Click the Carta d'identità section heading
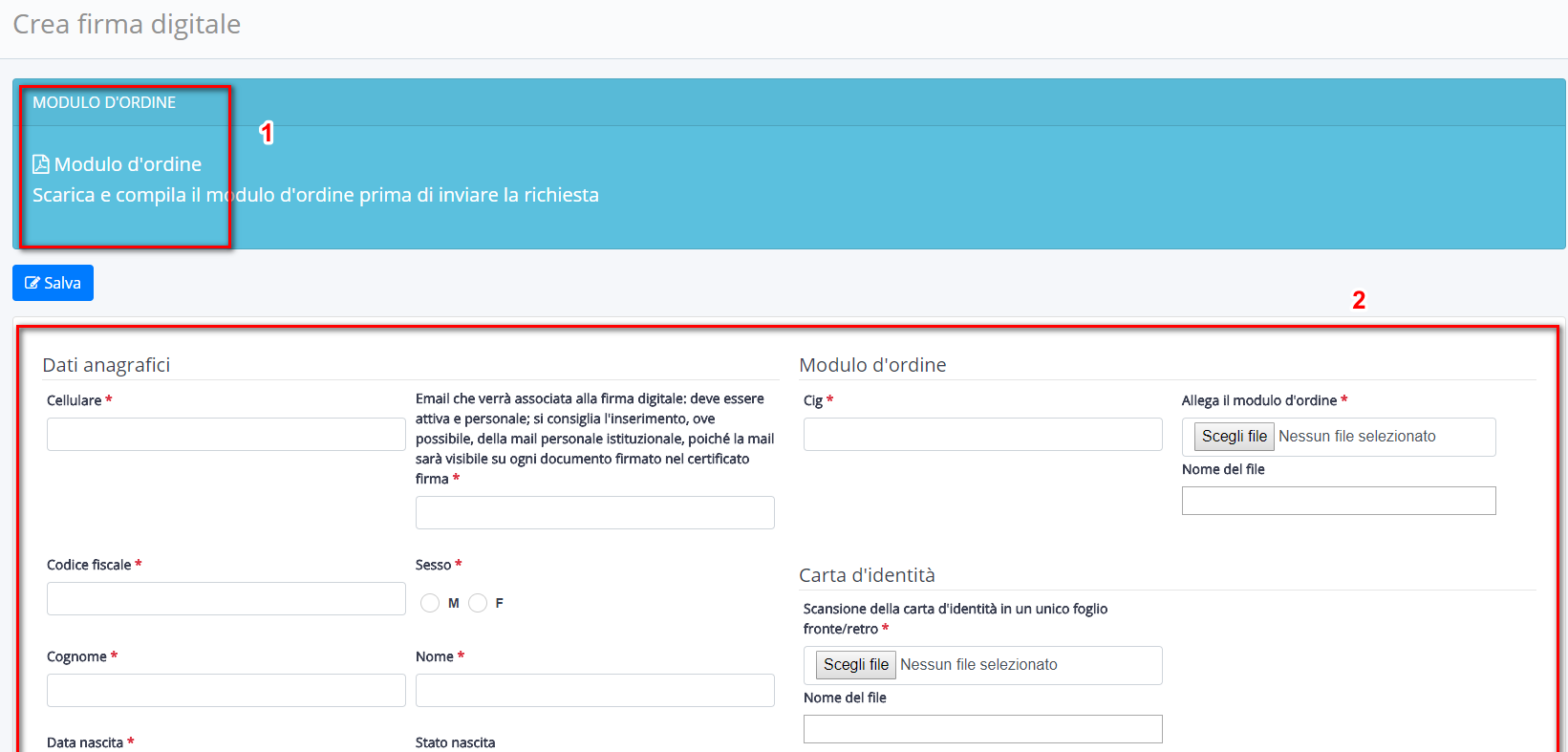This screenshot has height=752, width=1568. pyautogui.click(x=867, y=575)
